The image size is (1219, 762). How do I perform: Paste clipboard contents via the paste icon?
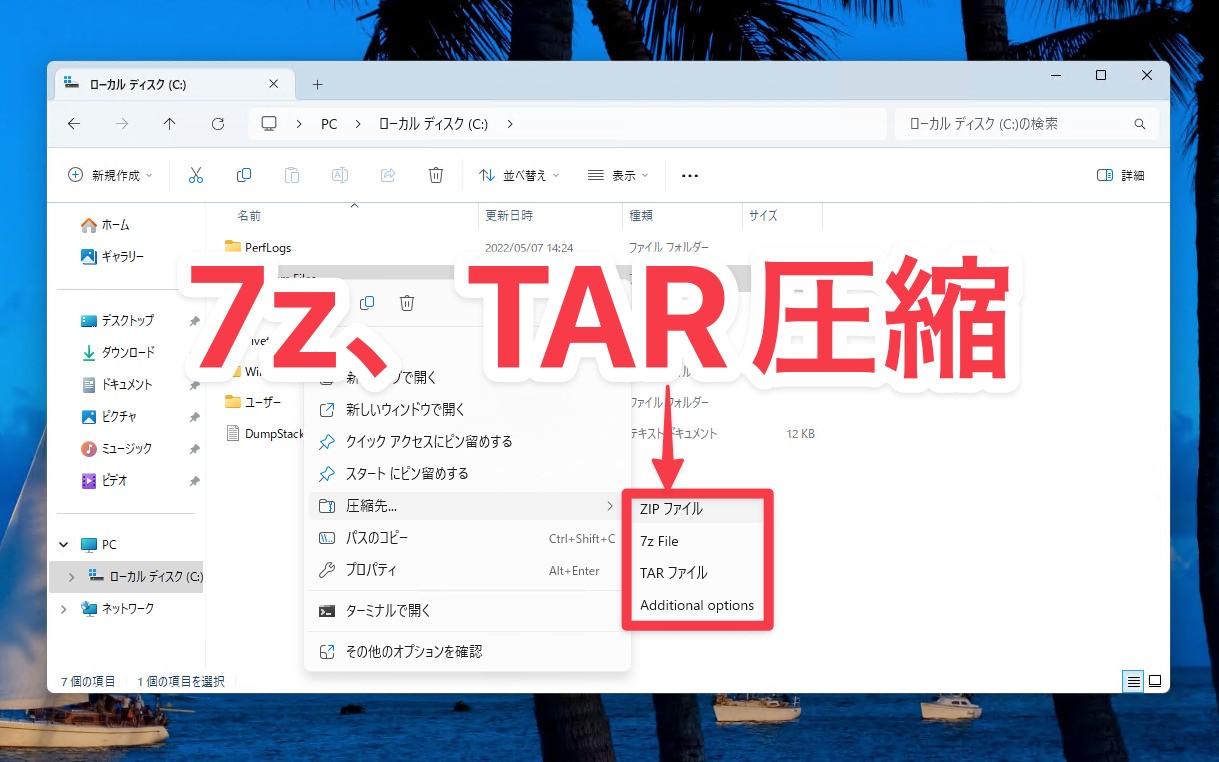(x=291, y=174)
